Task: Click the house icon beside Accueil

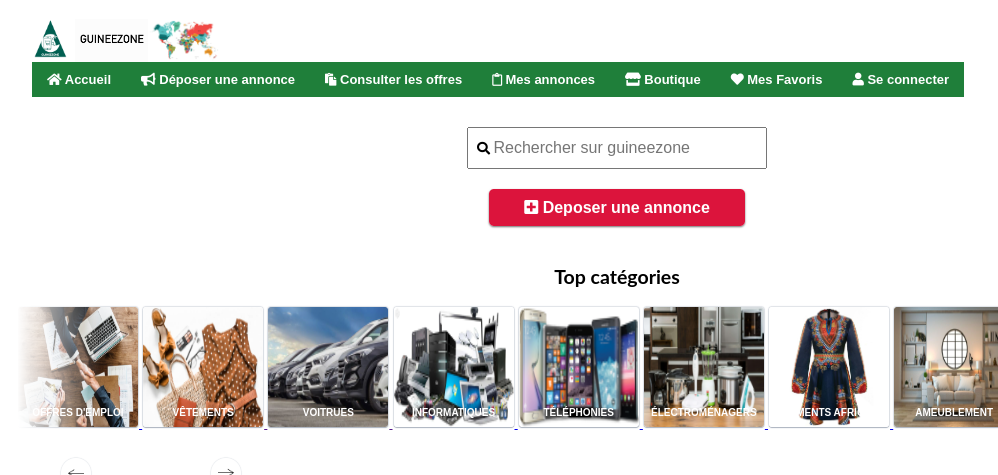Action: click(x=55, y=80)
